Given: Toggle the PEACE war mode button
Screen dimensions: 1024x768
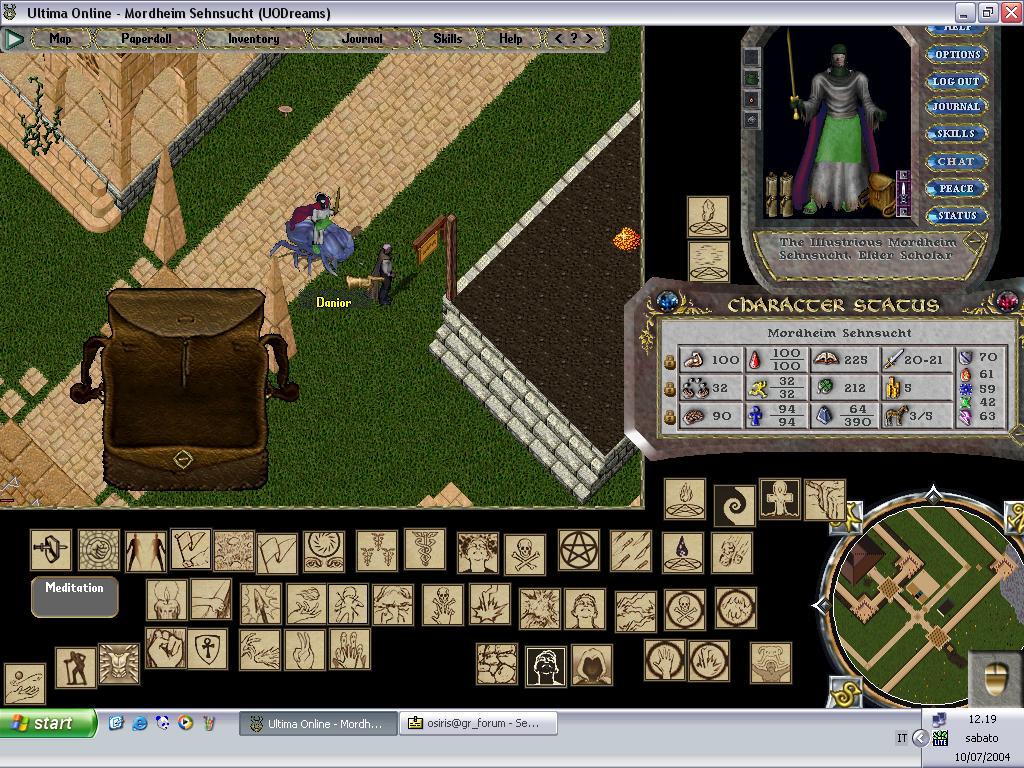Looking at the screenshot, I should tap(957, 189).
